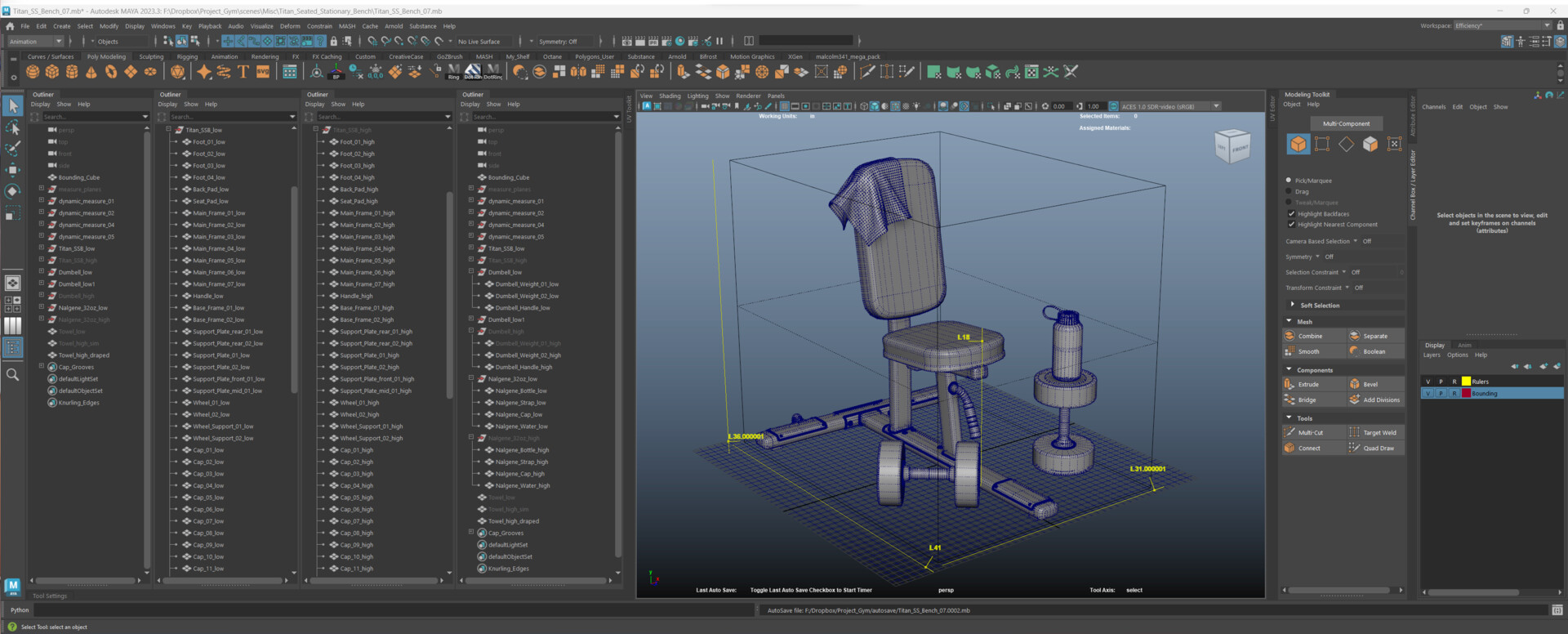Toggle playback P box of the Rulers layer

tap(1441, 382)
